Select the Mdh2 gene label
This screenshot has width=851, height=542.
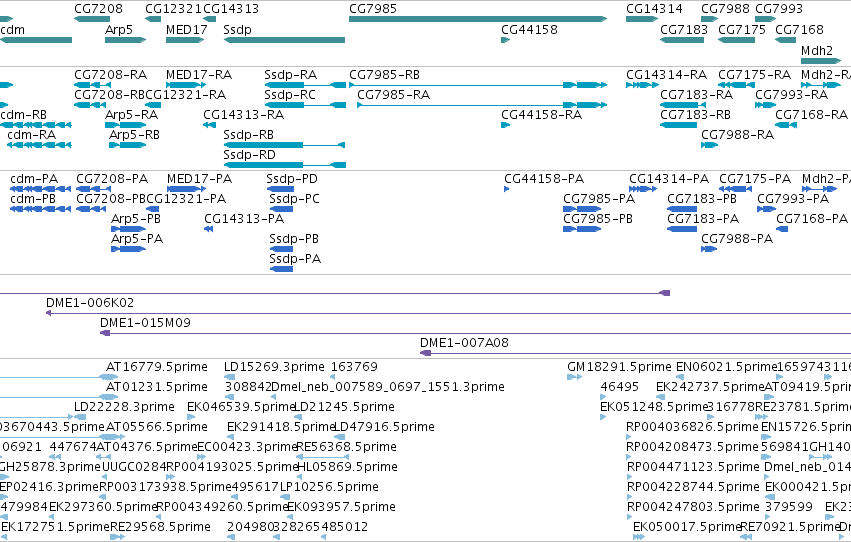[x=817, y=50]
